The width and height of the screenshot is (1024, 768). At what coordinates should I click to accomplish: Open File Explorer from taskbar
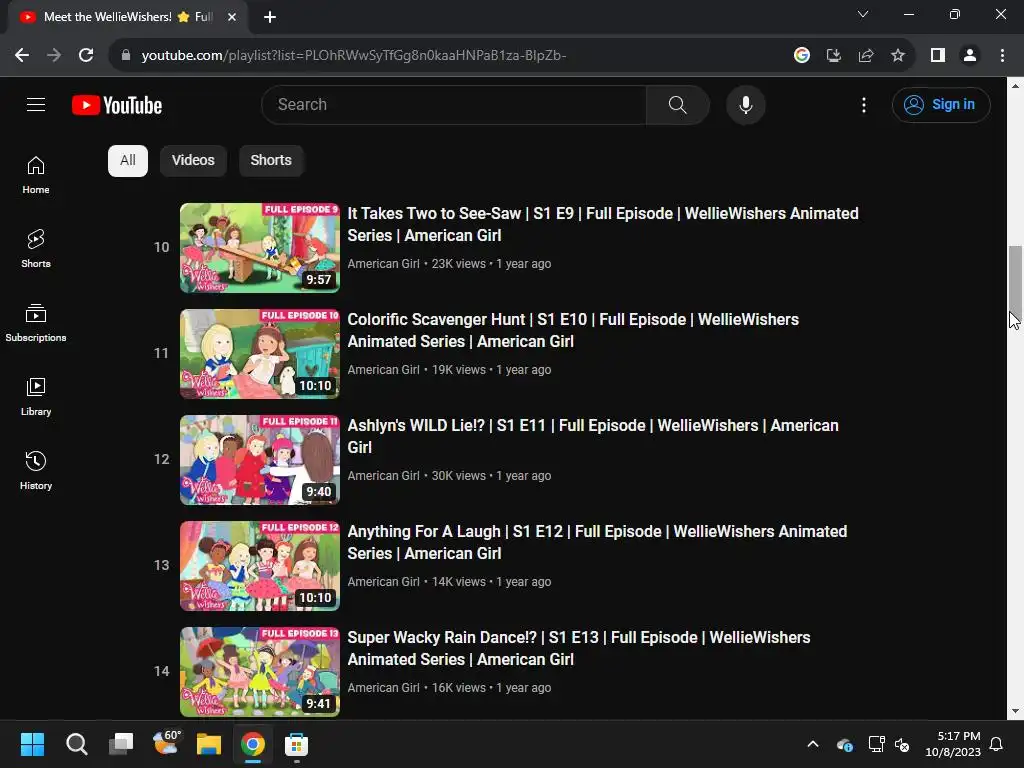point(209,744)
